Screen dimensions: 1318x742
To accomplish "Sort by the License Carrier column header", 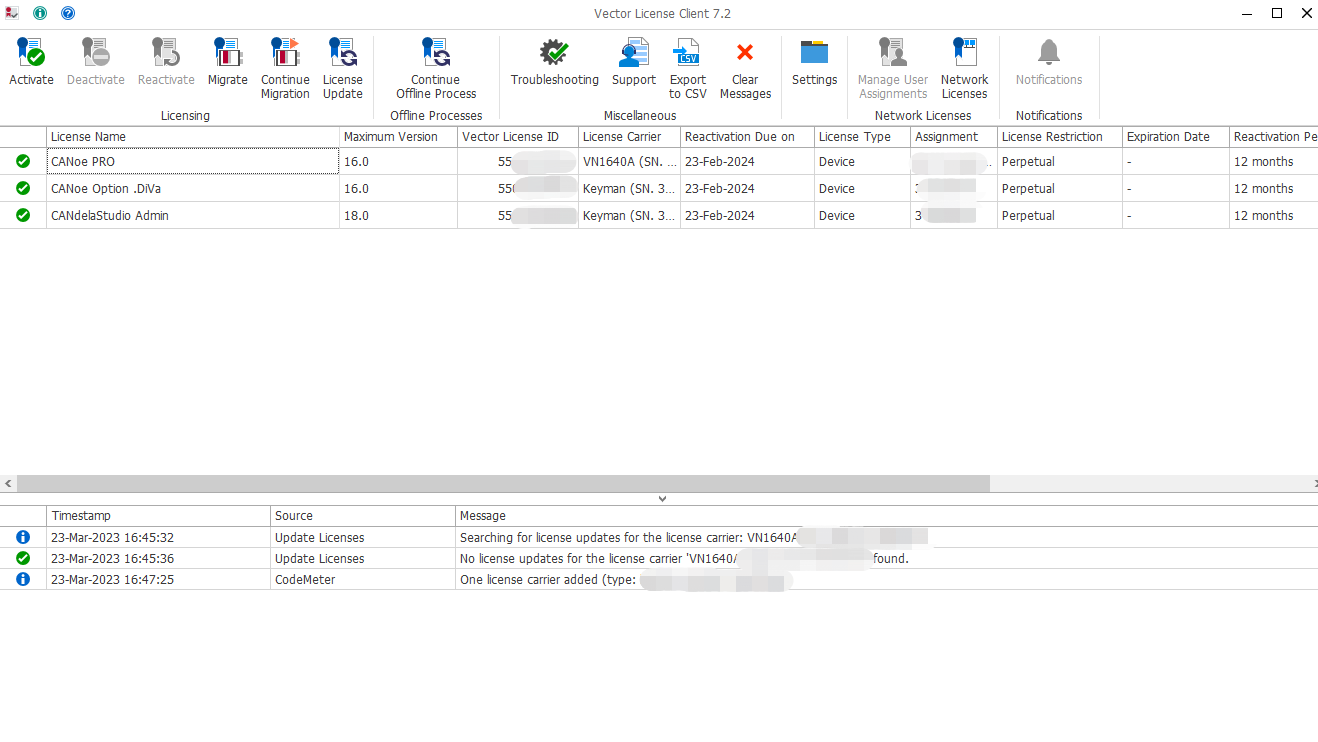I will pyautogui.click(x=630, y=137).
